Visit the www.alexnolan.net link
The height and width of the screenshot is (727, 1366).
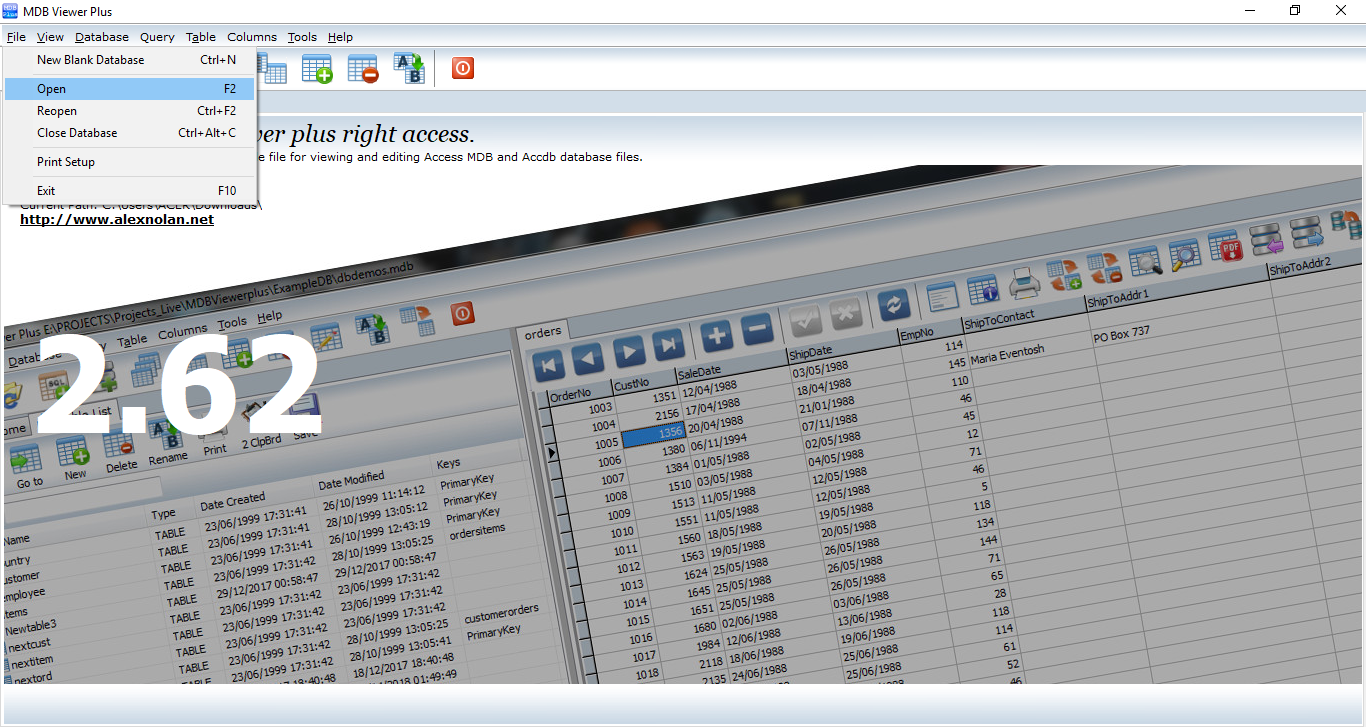click(117, 220)
